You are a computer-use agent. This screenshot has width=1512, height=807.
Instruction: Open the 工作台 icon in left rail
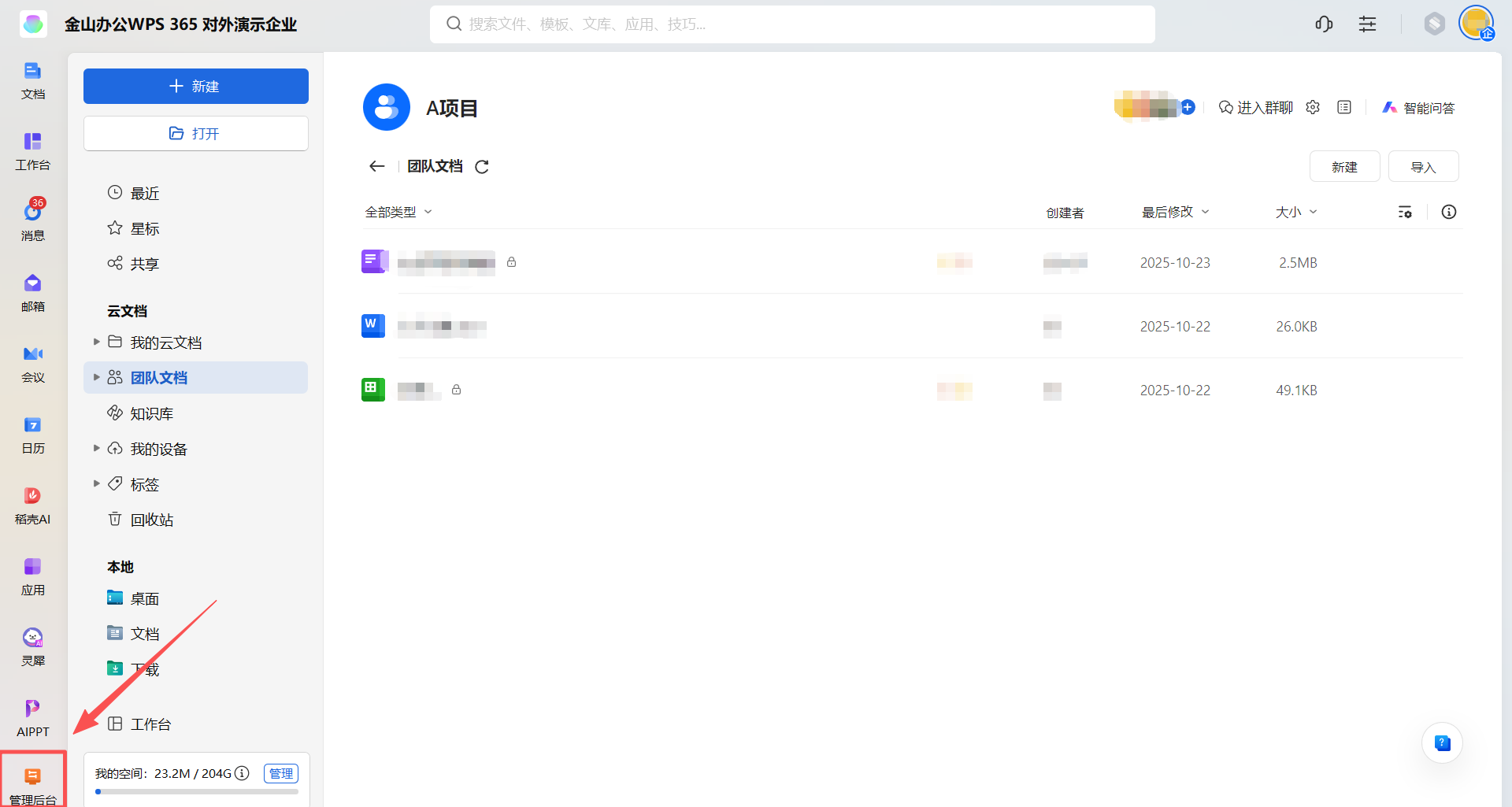pyautogui.click(x=32, y=151)
